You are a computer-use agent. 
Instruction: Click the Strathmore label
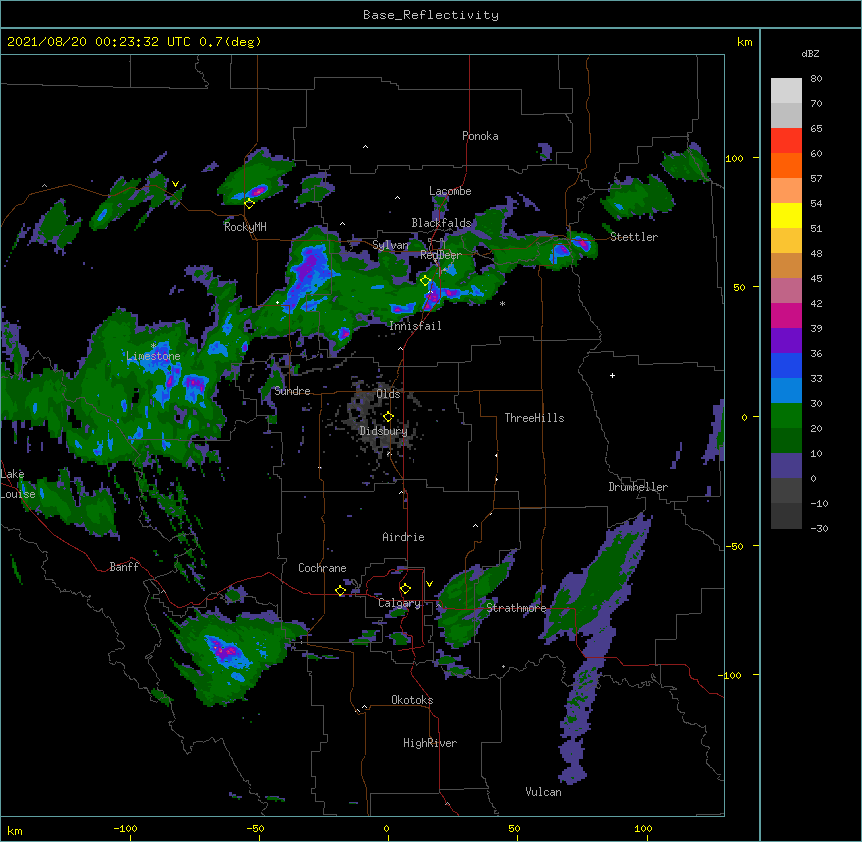pos(516,608)
